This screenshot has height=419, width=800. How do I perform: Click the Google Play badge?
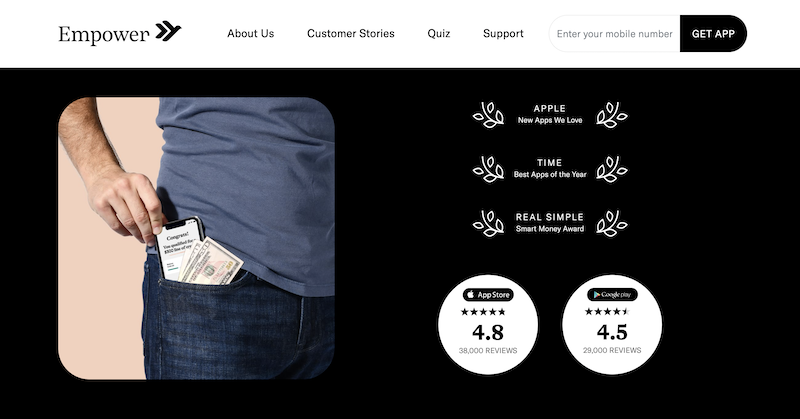(612, 294)
